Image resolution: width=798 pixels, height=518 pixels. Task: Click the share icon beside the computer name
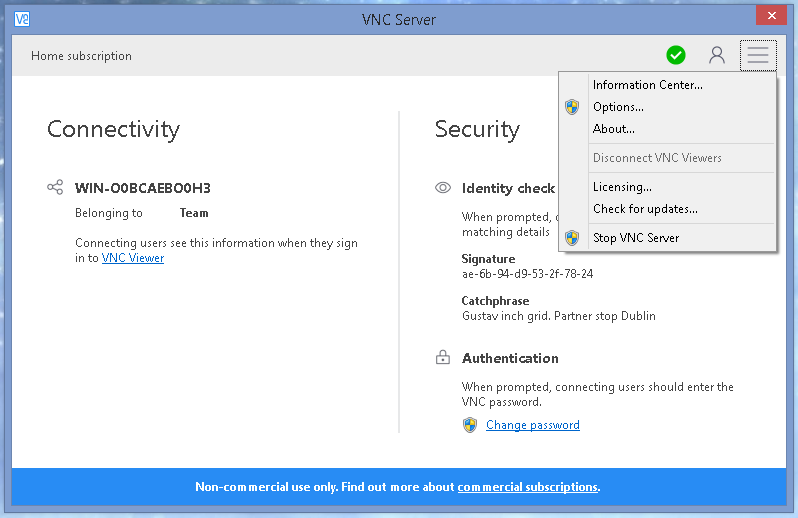(55, 187)
